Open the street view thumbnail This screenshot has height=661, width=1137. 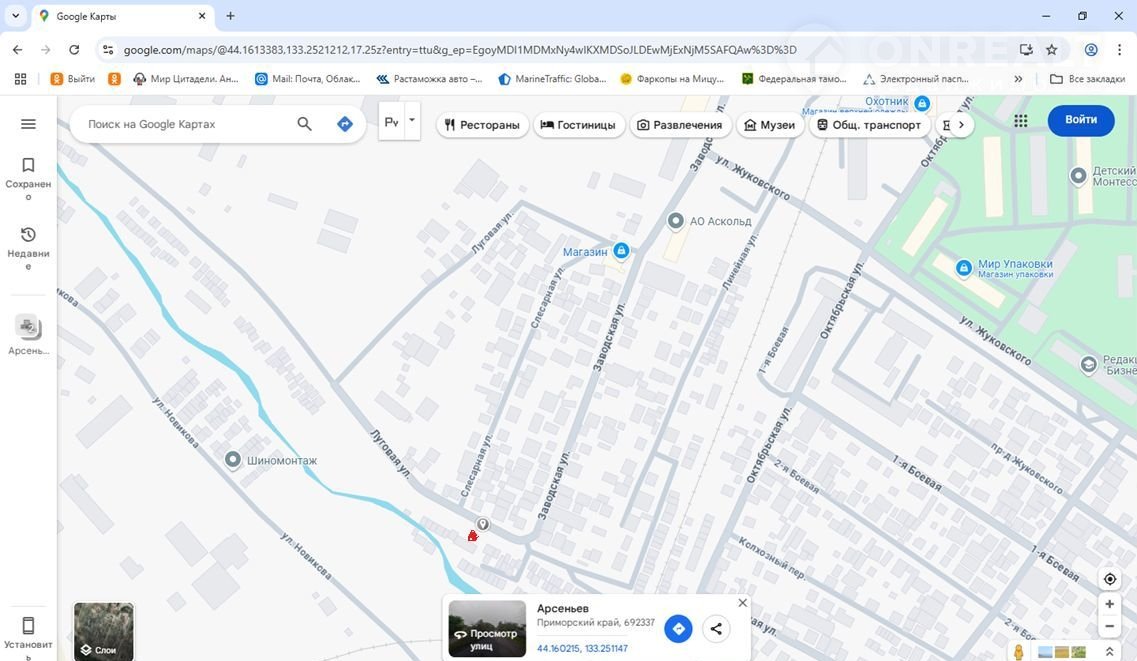click(487, 628)
